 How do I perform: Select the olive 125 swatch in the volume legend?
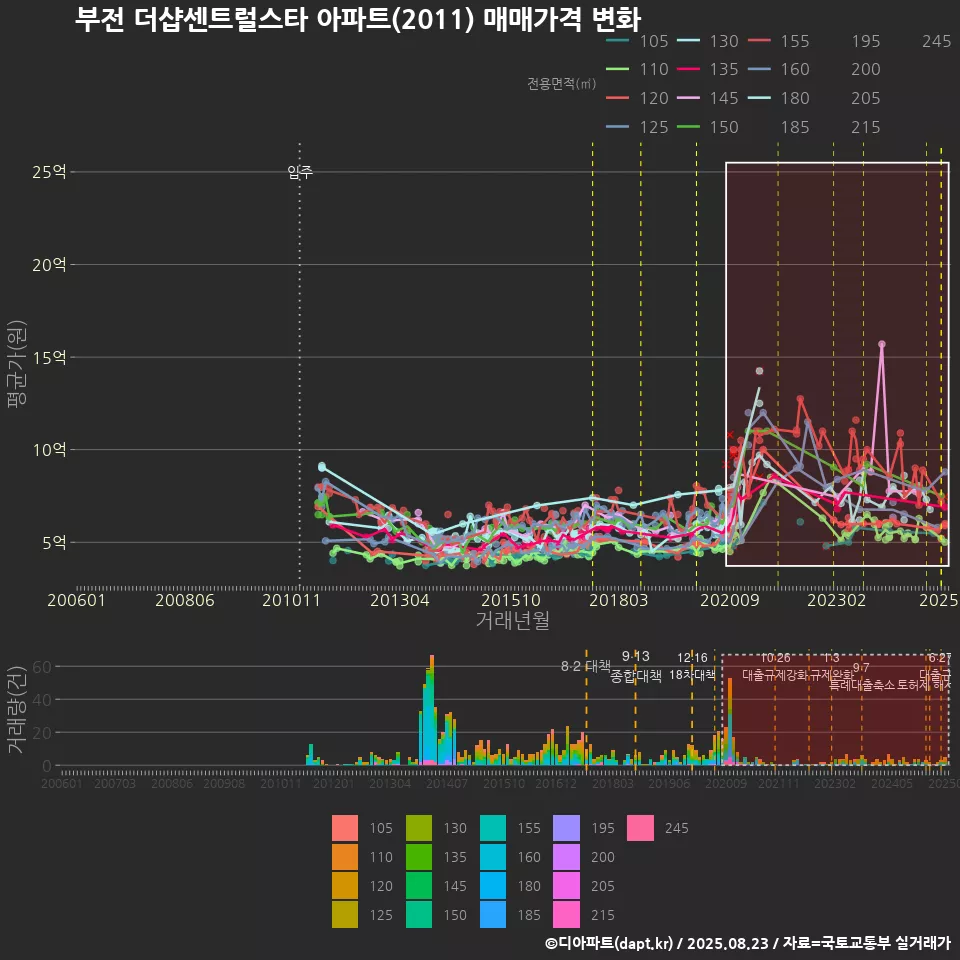[345, 915]
